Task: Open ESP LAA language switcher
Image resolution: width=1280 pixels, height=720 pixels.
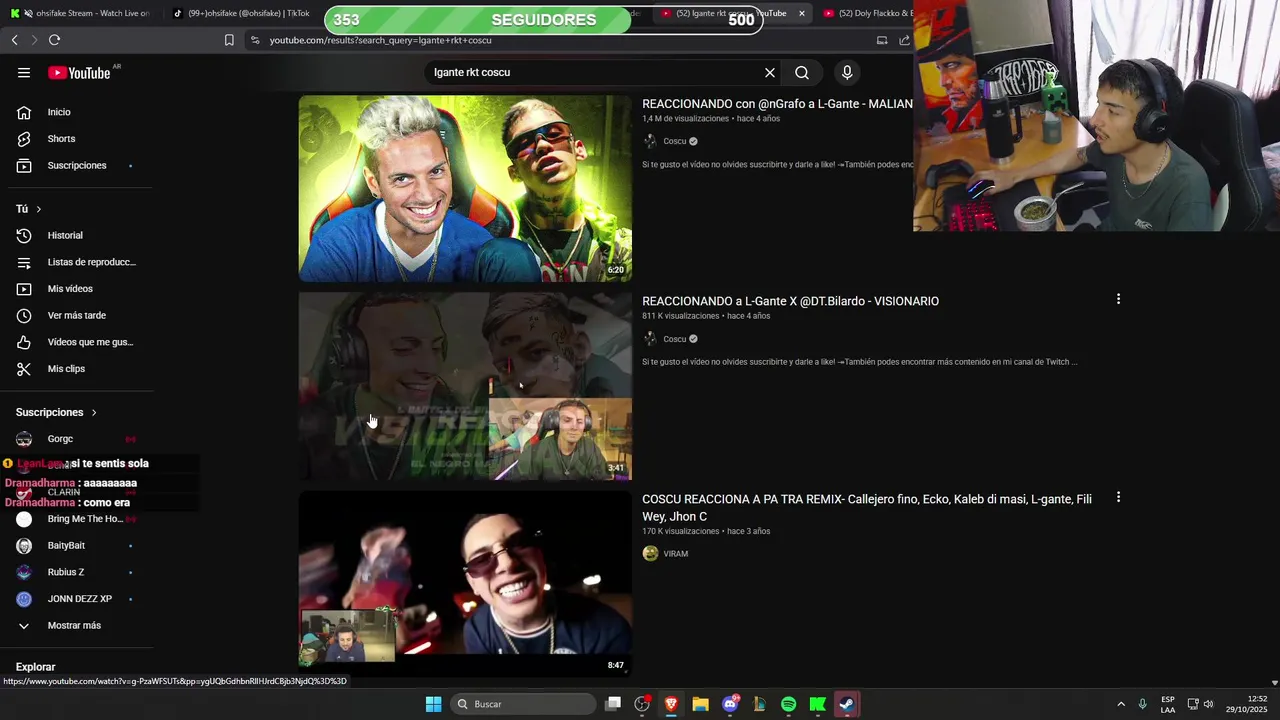Action: (x=1168, y=704)
